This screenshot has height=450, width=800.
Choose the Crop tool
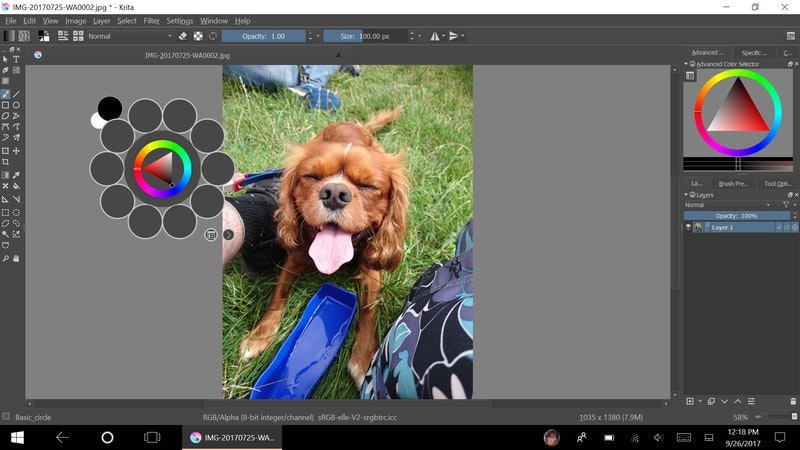(x=6, y=162)
